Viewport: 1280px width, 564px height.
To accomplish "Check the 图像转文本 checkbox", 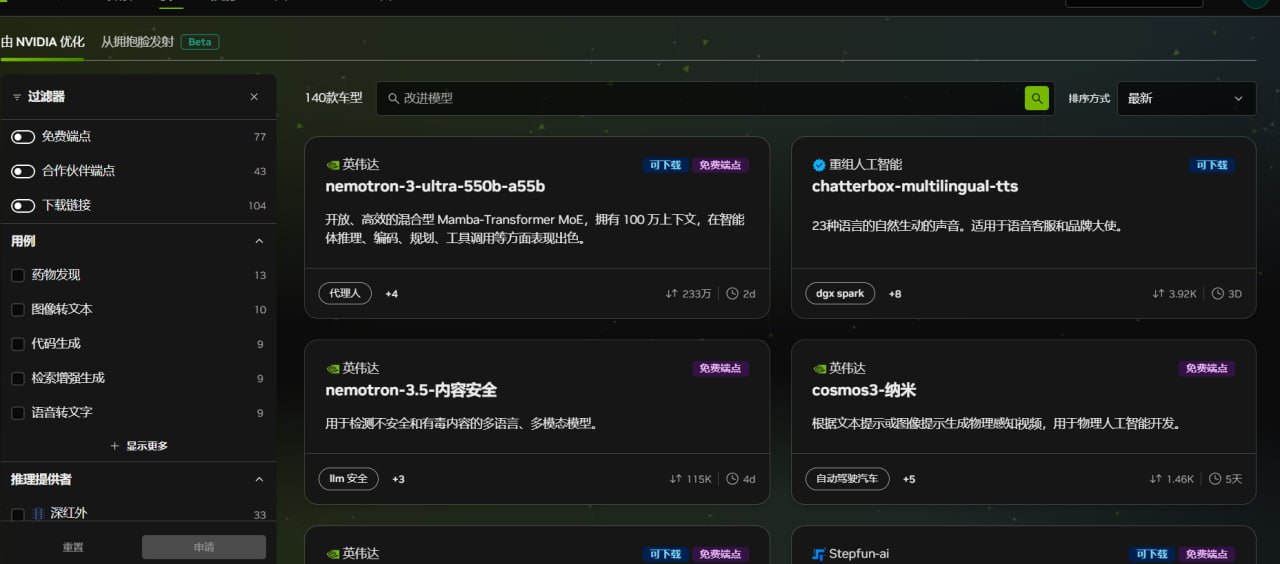I will [18, 310].
